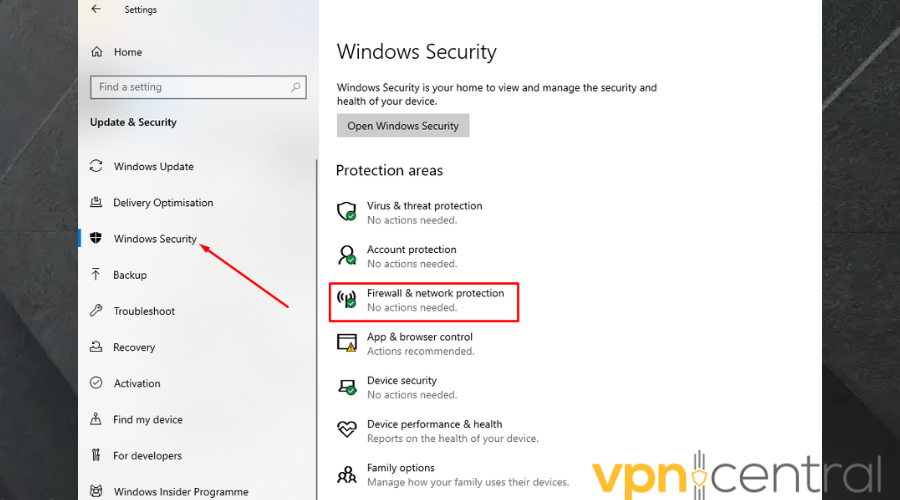Click the Device performance heart icon
Image resolution: width=900 pixels, height=500 pixels.
(x=347, y=430)
